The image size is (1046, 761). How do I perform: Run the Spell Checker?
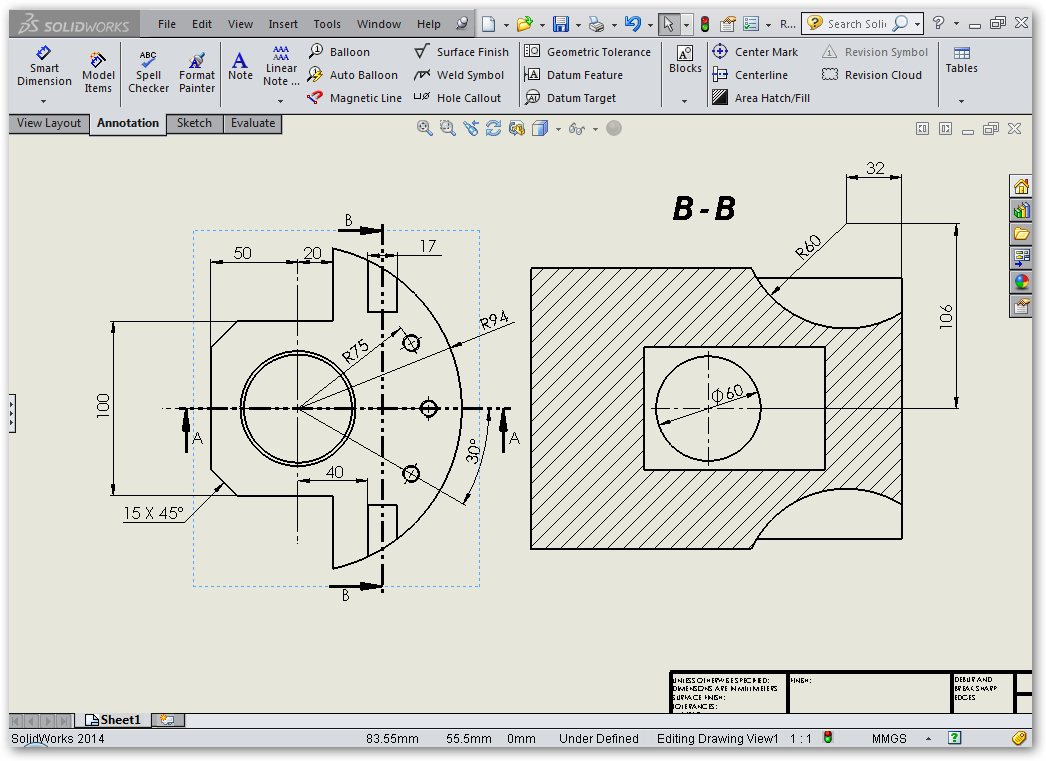[148, 72]
